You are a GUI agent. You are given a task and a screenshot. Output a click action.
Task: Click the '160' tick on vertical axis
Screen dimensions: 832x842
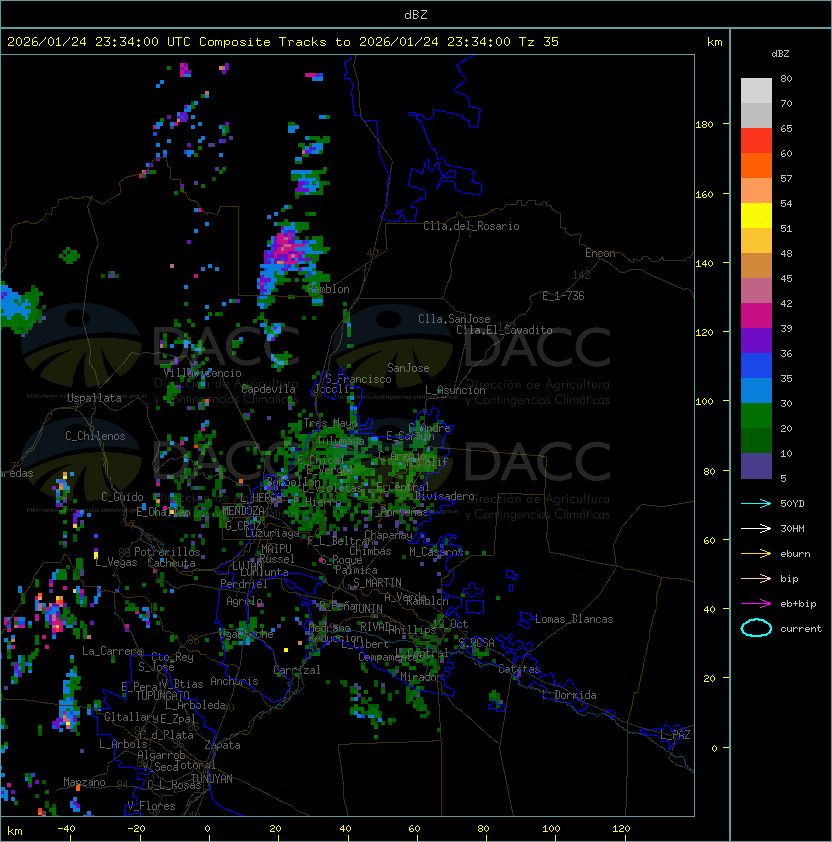click(704, 194)
